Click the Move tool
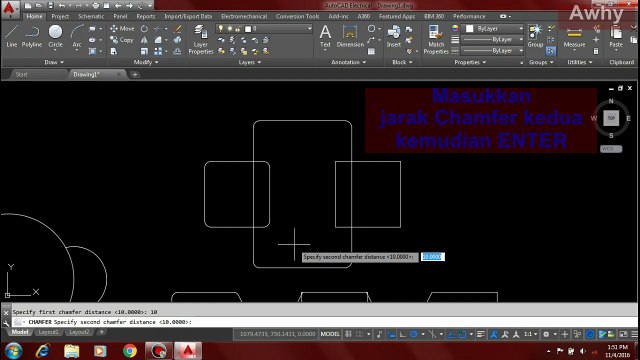This screenshot has height=360, width=640. (122, 29)
